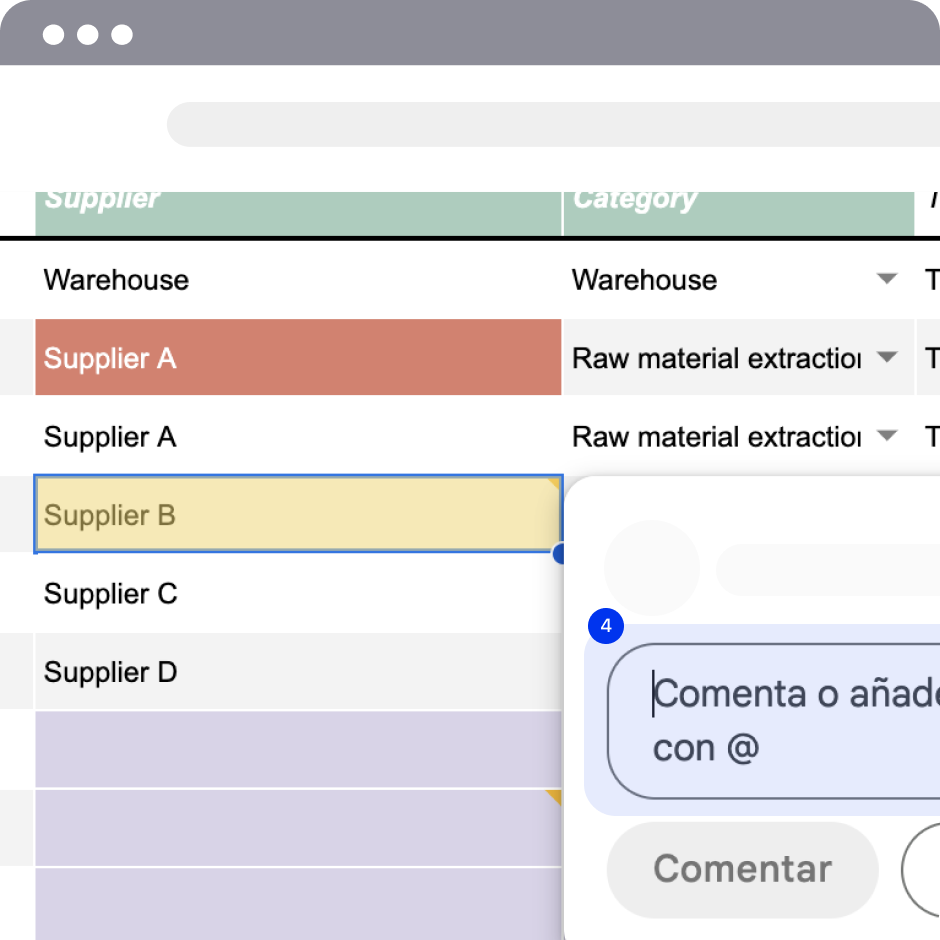The width and height of the screenshot is (940, 940).
Task: Select the red Supplier A cell
Action: pos(298,357)
